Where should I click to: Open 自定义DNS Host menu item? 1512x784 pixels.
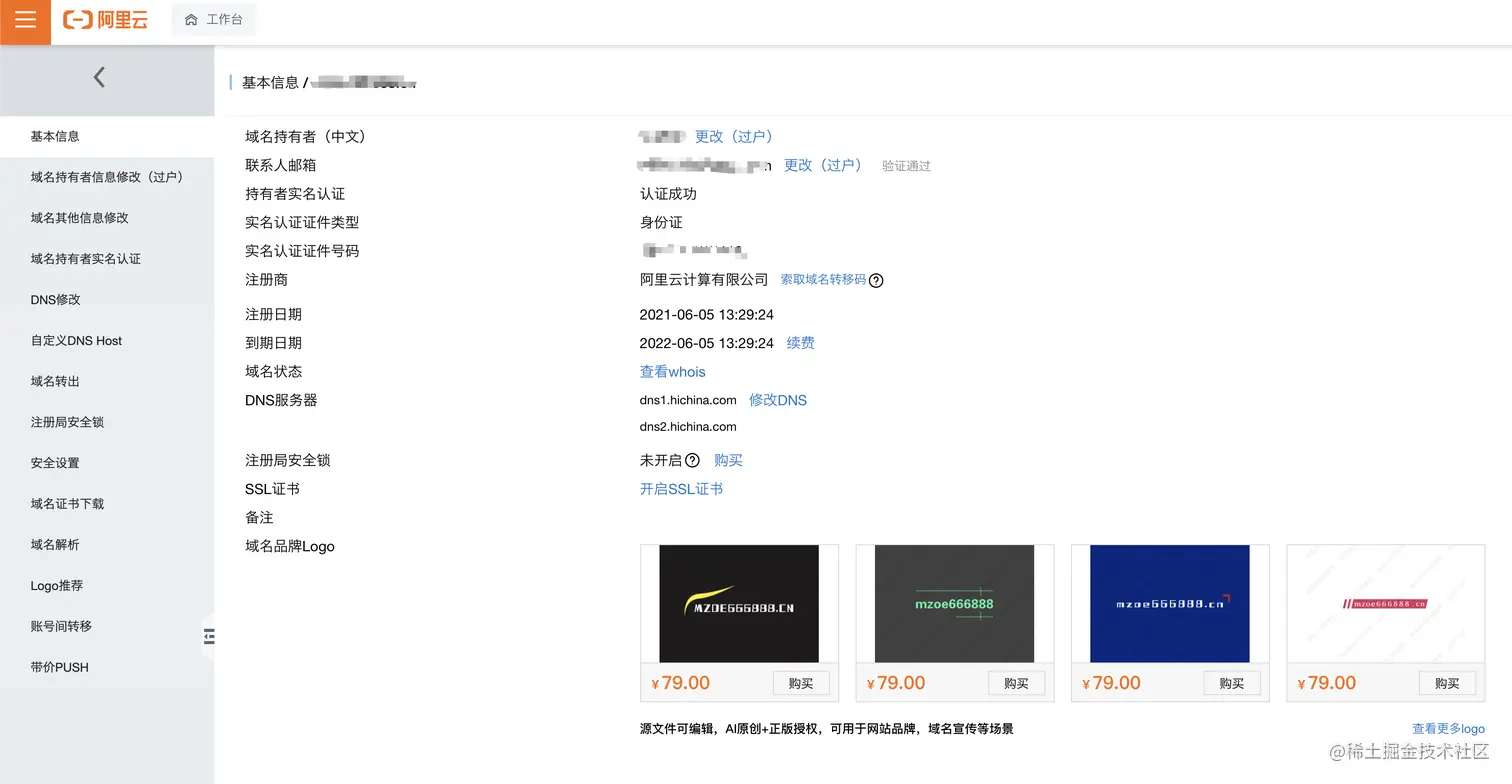point(107,341)
